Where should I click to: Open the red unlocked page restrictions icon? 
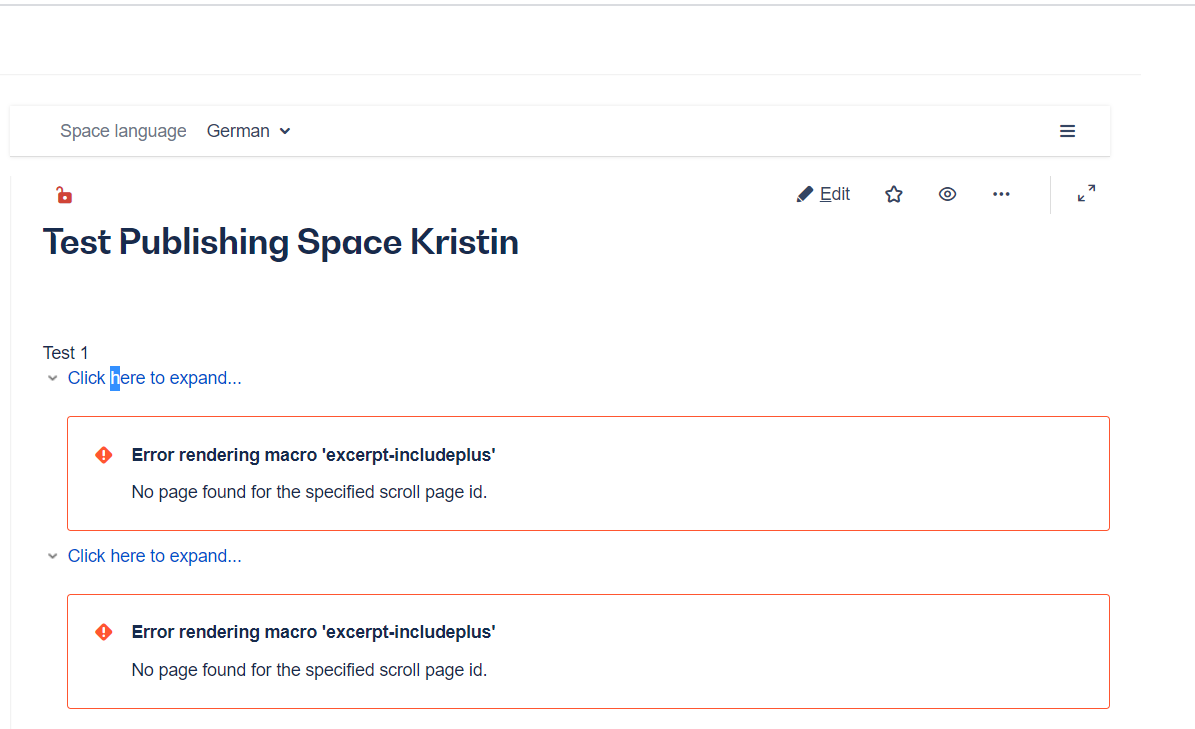(64, 196)
